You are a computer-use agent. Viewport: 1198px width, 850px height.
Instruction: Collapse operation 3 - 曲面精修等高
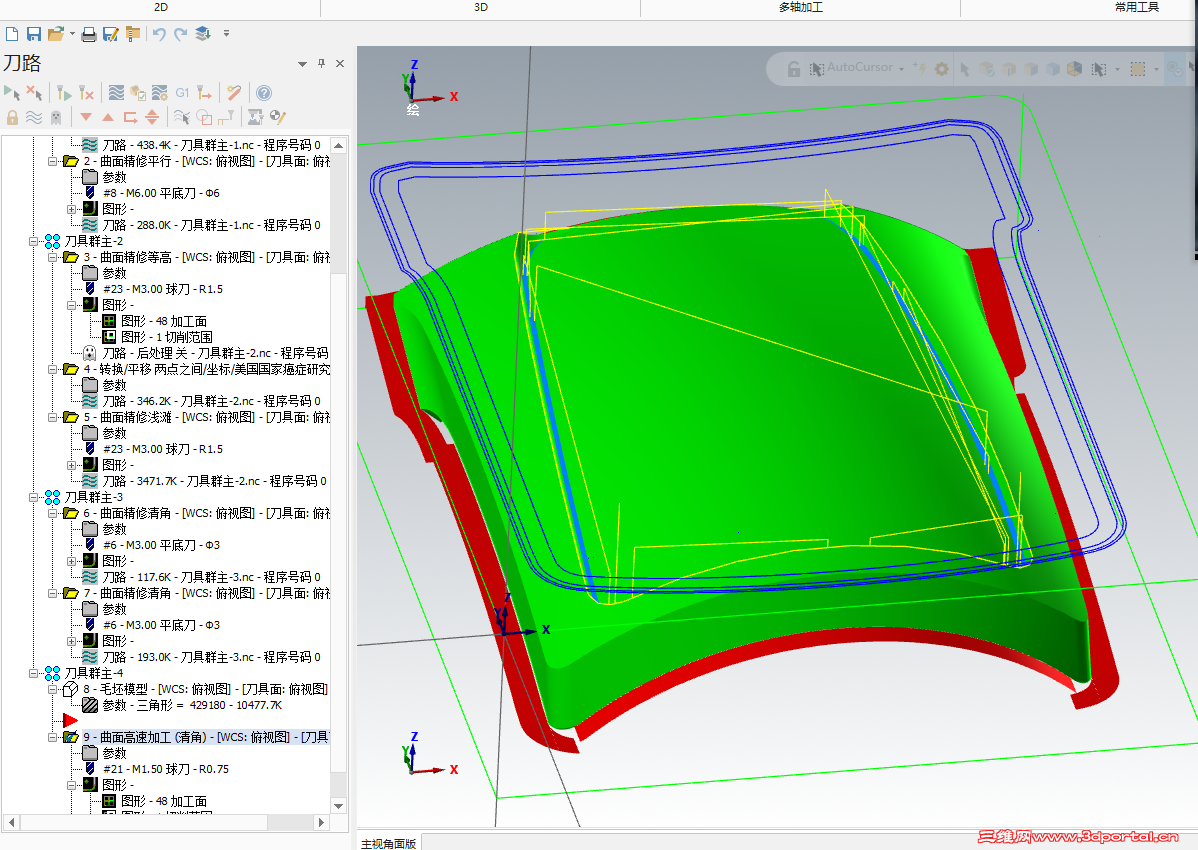(x=52, y=257)
